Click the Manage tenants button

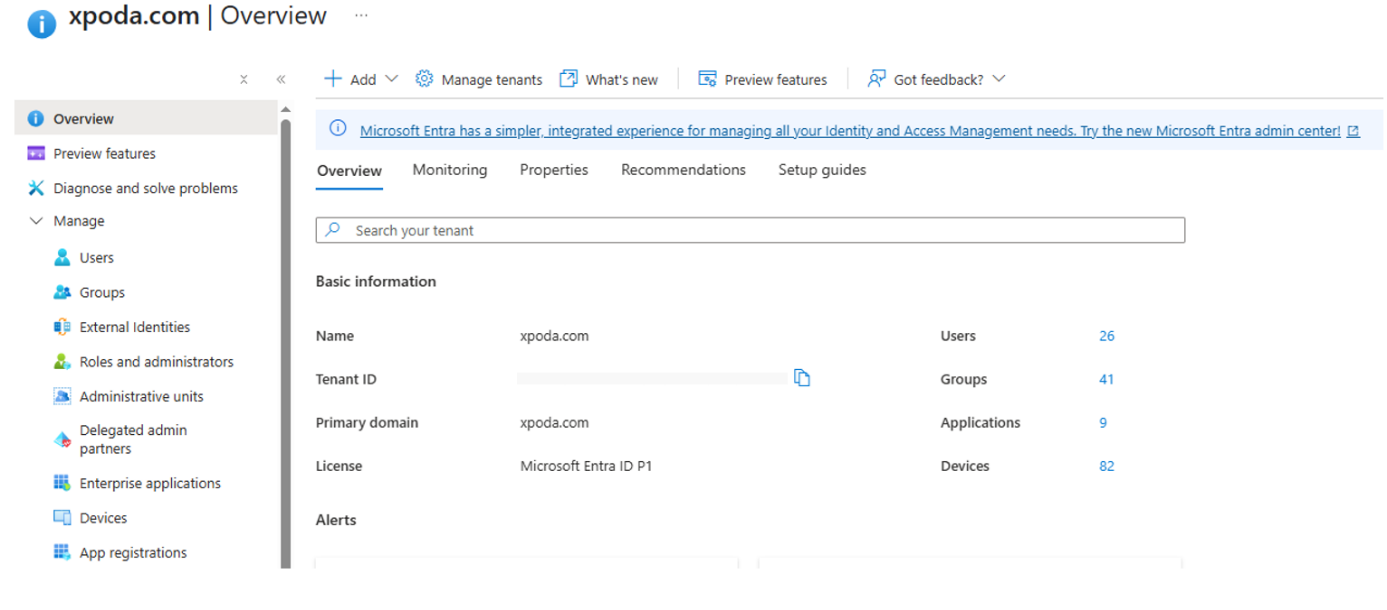tap(479, 79)
